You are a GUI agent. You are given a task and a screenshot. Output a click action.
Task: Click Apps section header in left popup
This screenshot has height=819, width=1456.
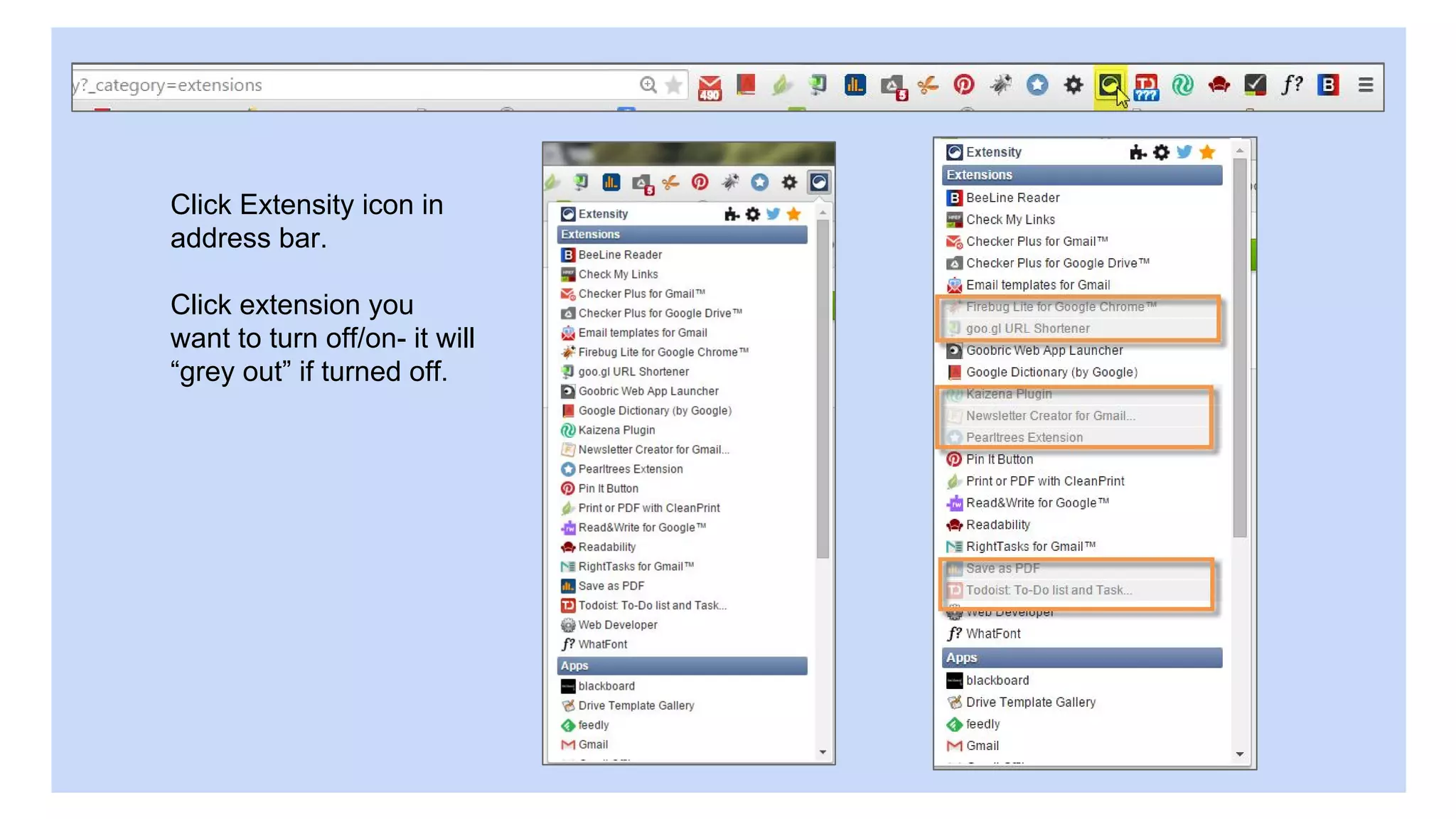click(682, 666)
